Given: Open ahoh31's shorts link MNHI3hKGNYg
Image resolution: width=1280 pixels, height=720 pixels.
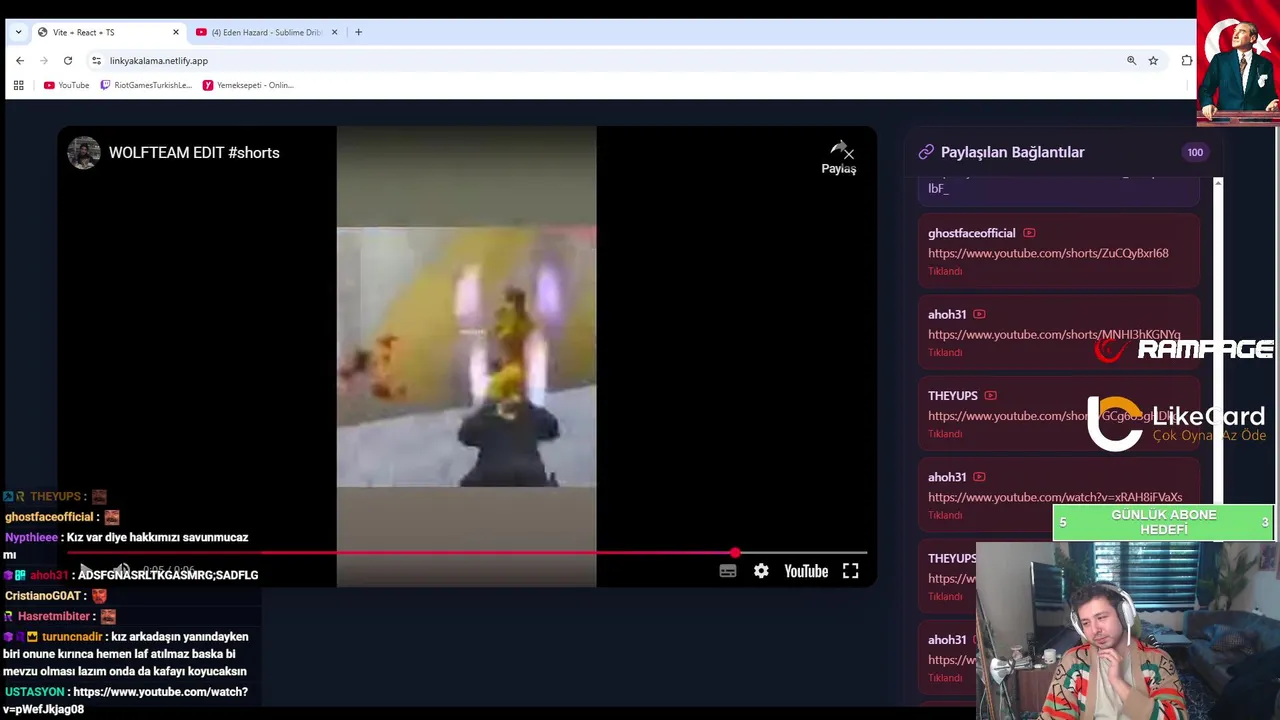Looking at the screenshot, I should [1054, 335].
